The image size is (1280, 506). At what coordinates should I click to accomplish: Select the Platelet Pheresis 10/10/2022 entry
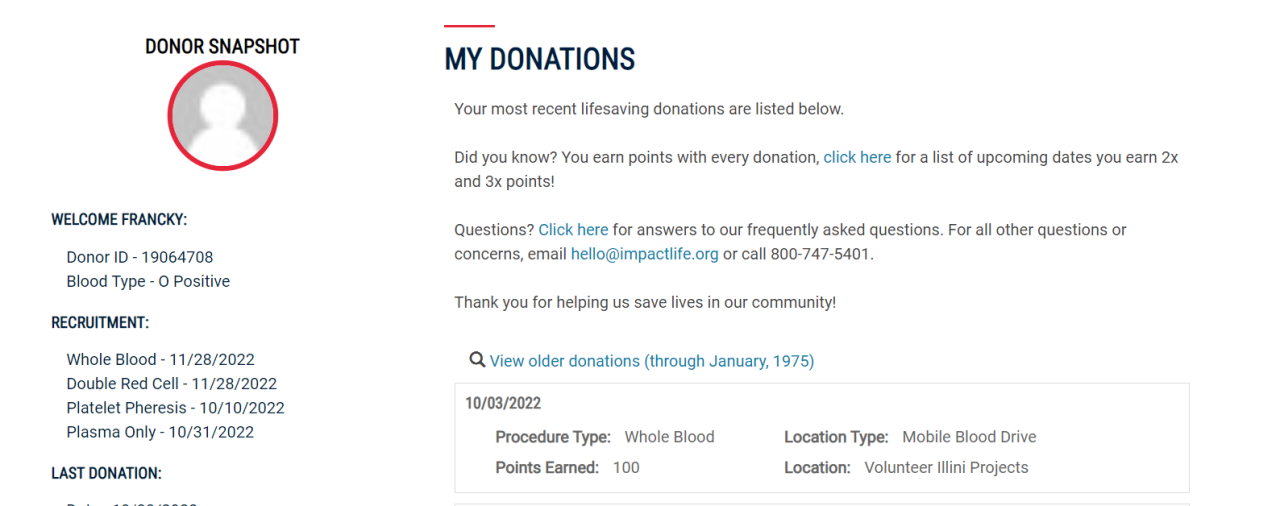pyautogui.click(x=175, y=408)
